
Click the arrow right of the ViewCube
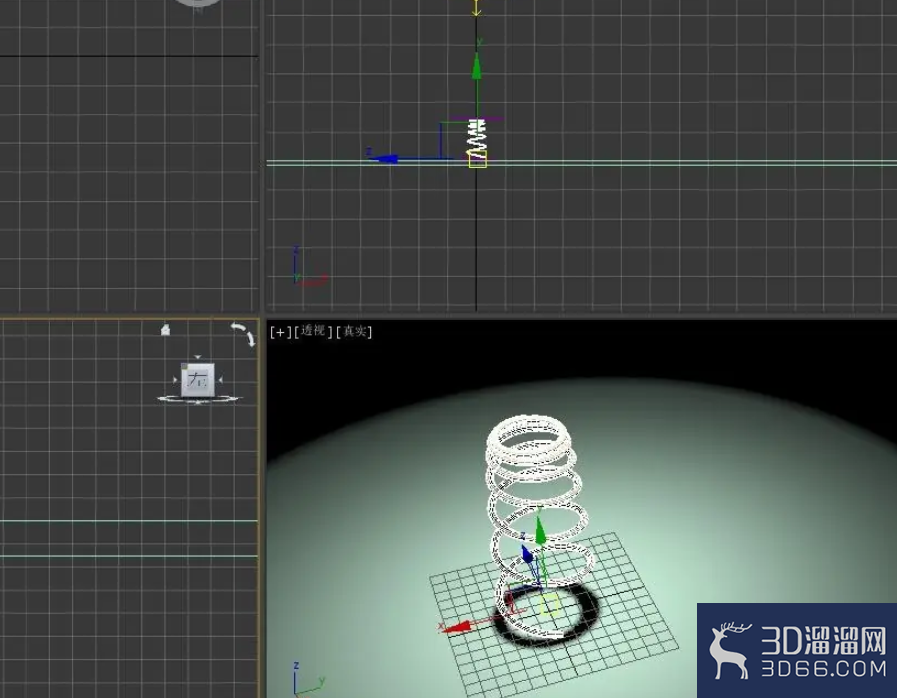click(x=221, y=380)
